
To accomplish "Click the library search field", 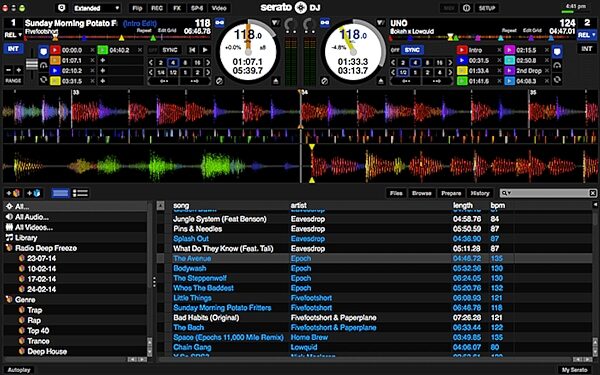I will [549, 193].
